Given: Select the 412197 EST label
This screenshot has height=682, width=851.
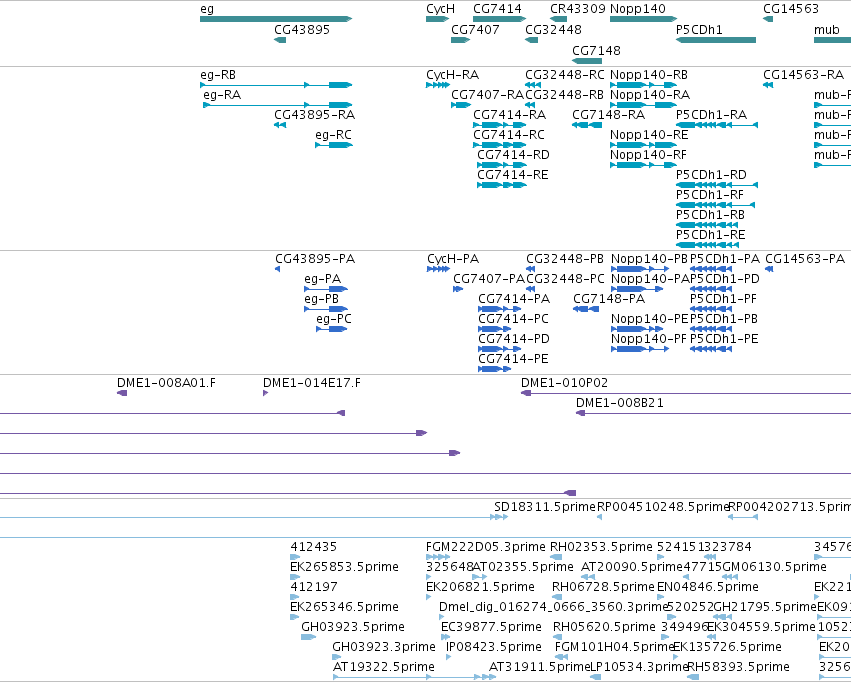Looking at the screenshot, I should point(313,587).
